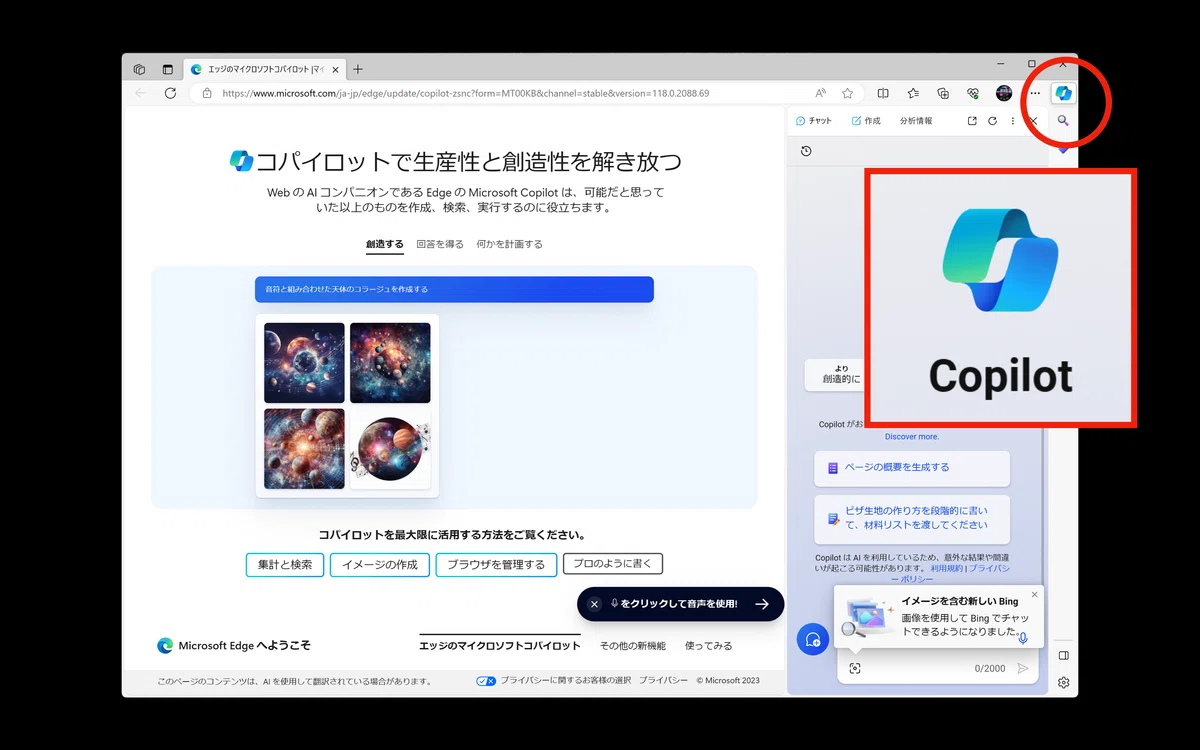Open top-left planet collage thumbnail

tap(304, 362)
